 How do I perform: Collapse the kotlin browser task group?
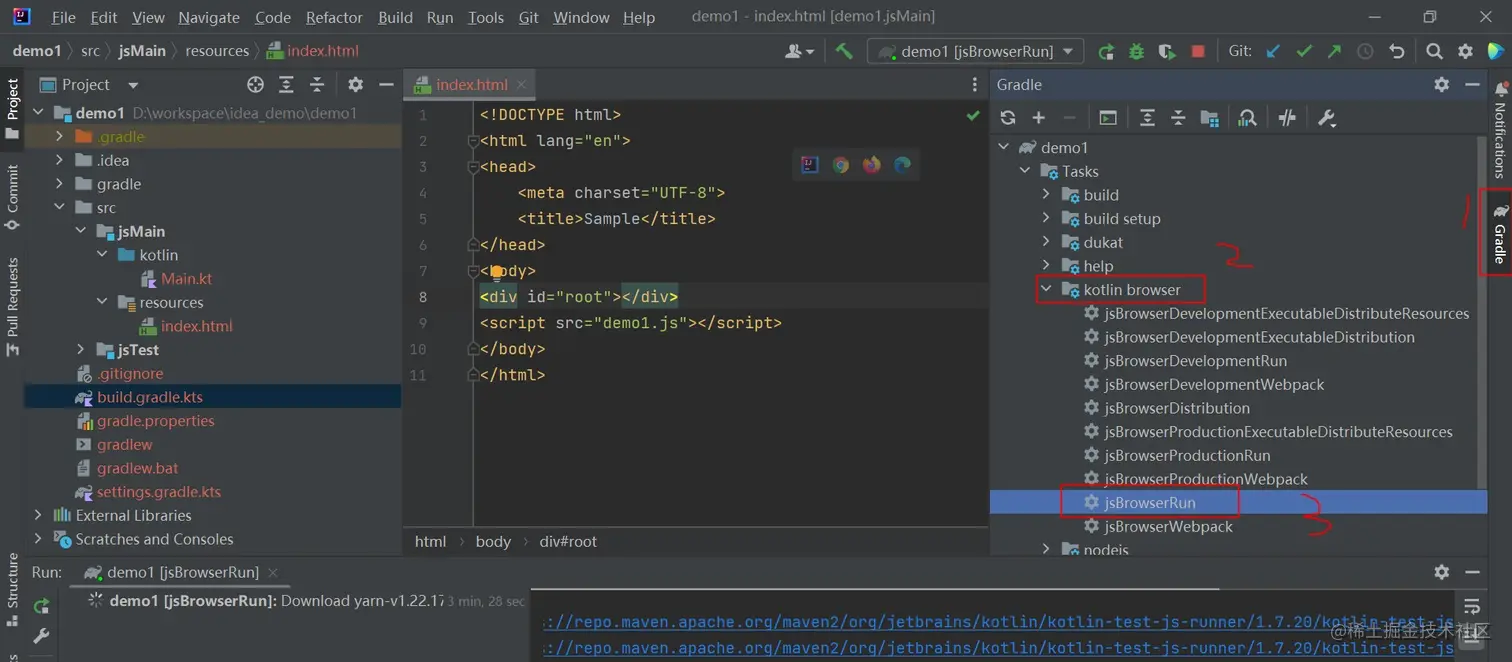[x=1045, y=289]
